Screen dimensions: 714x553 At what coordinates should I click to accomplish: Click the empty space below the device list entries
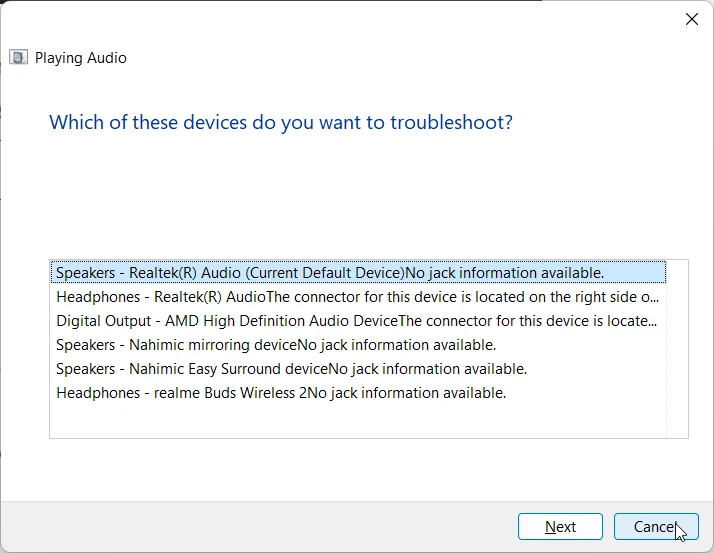[358, 421]
